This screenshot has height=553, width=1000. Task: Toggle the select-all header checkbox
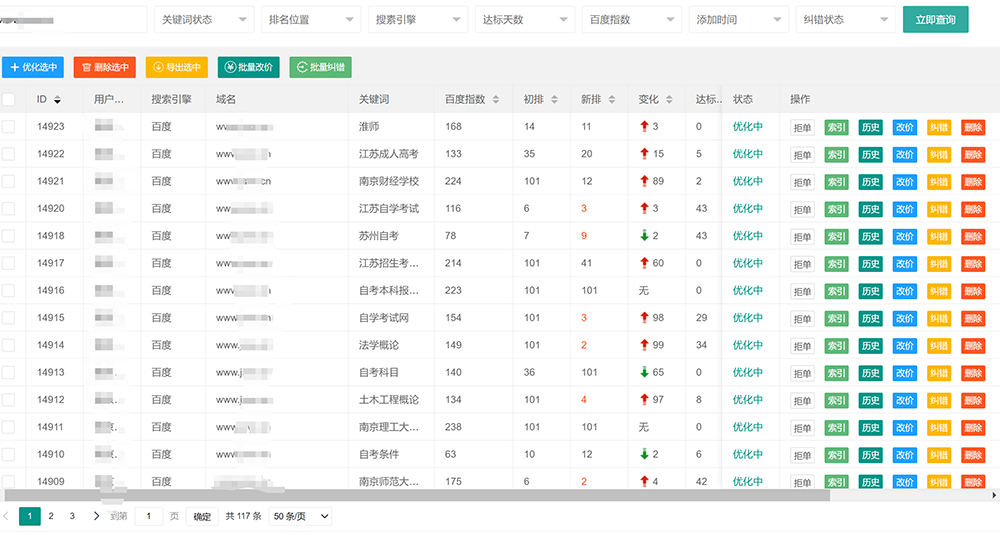tap(9, 99)
